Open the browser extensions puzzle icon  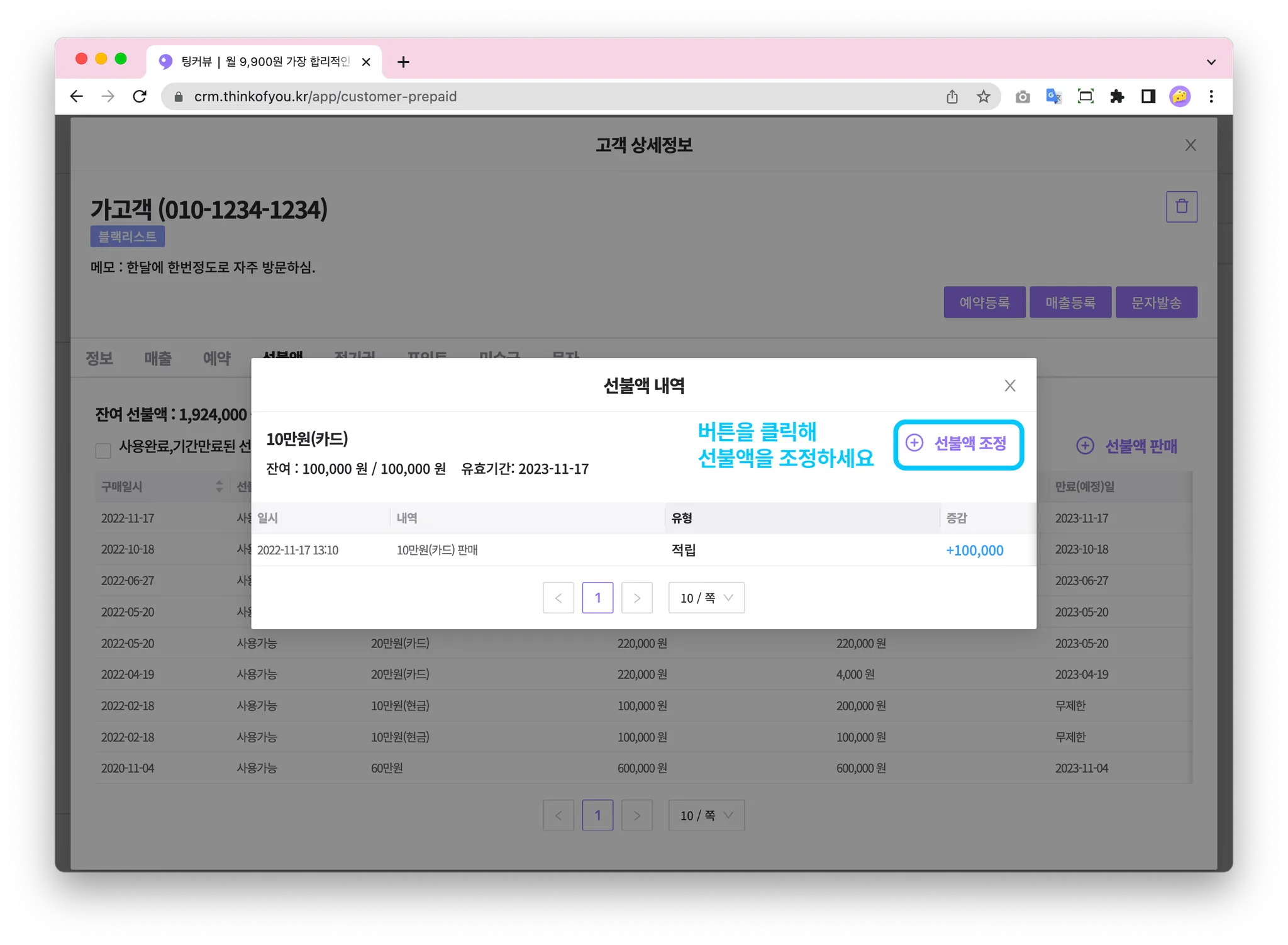tap(1117, 96)
